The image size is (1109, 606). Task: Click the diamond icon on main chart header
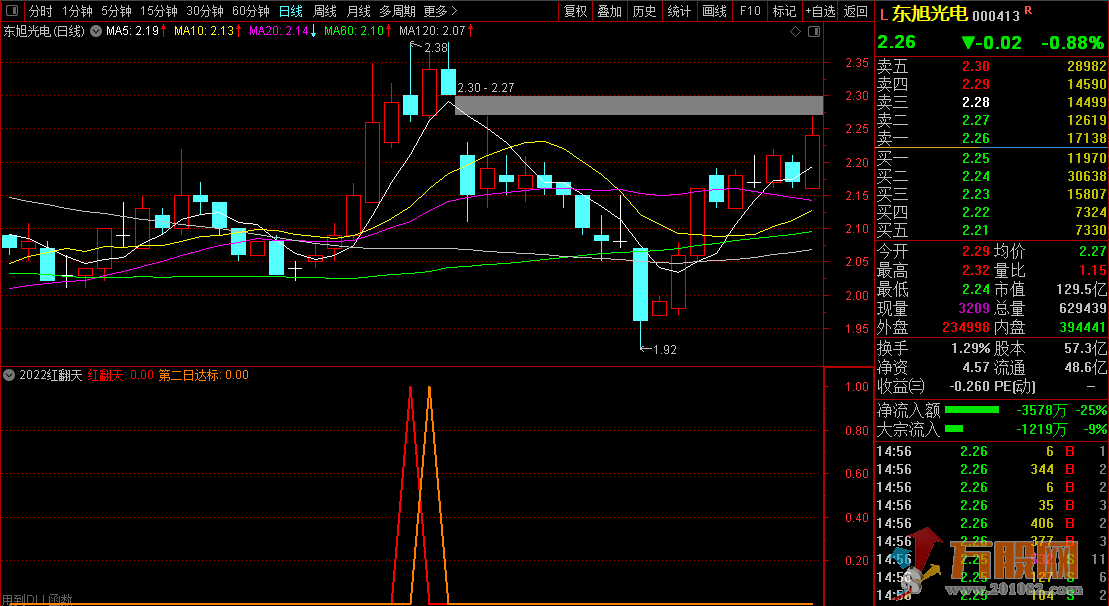796,31
